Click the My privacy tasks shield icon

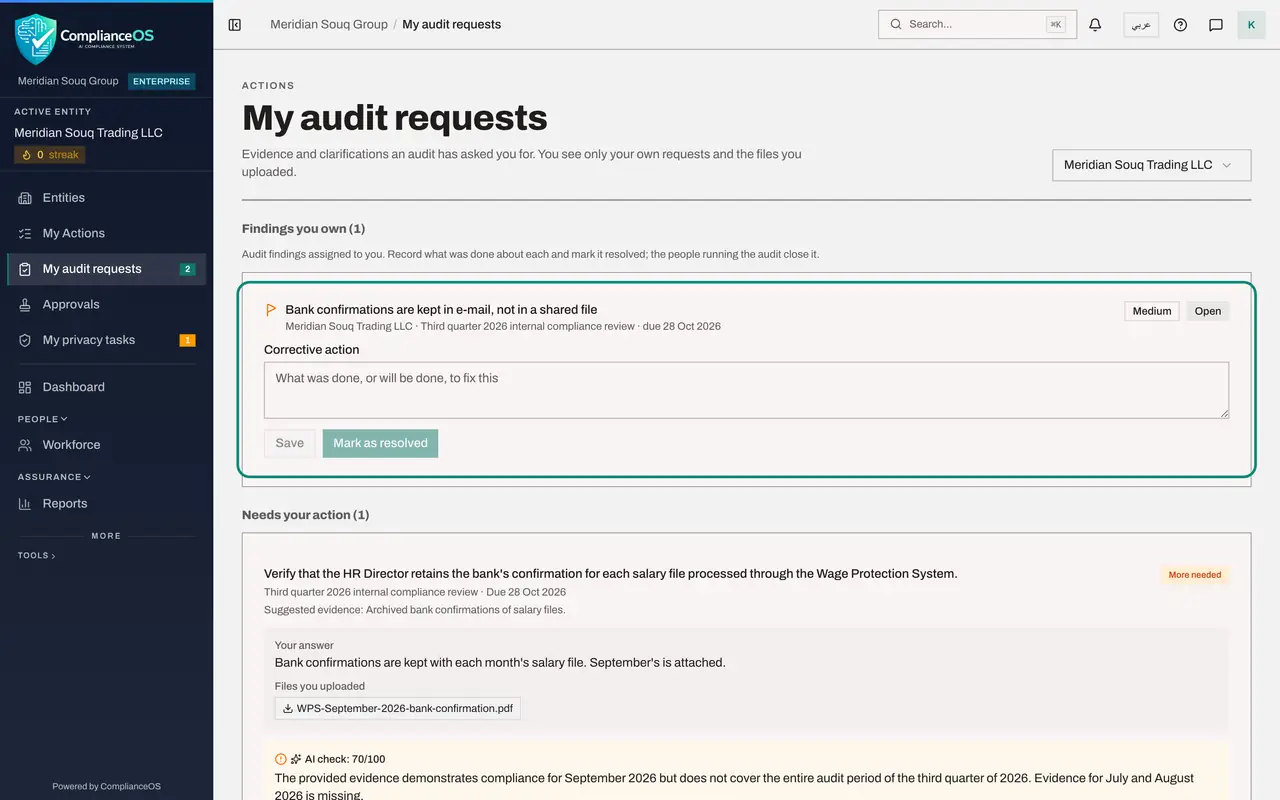click(25, 340)
